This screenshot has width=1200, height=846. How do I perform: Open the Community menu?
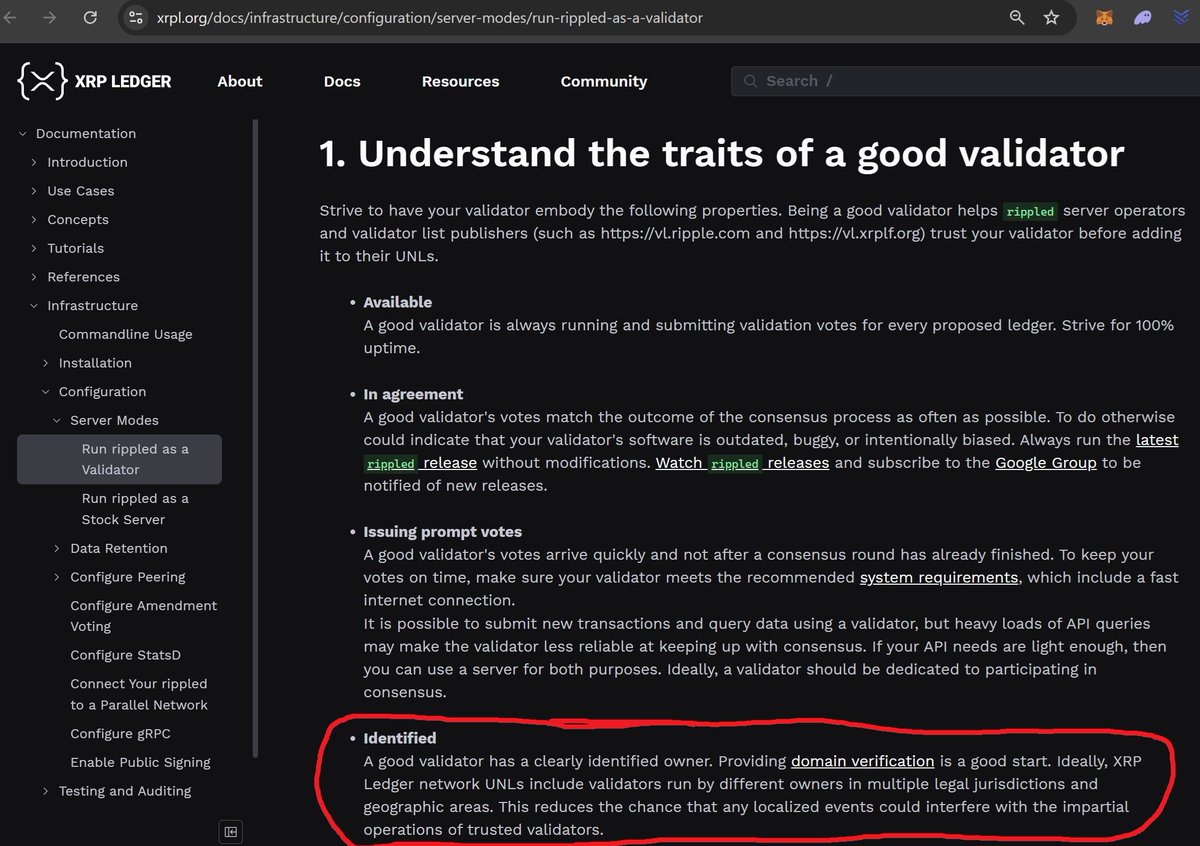coord(604,81)
